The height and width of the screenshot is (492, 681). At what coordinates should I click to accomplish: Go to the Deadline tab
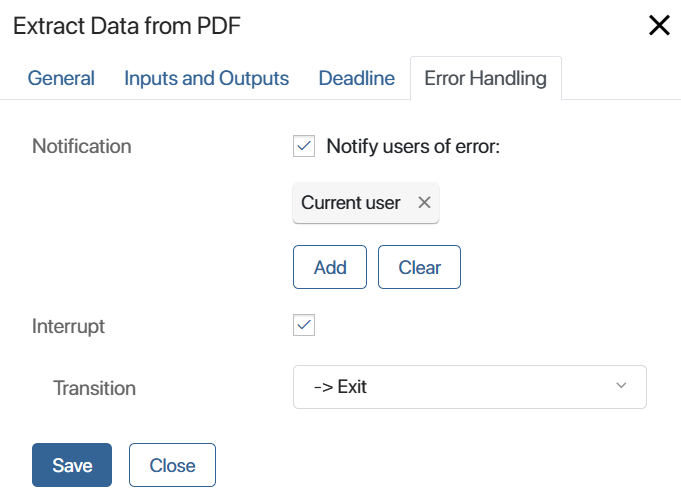click(x=357, y=79)
